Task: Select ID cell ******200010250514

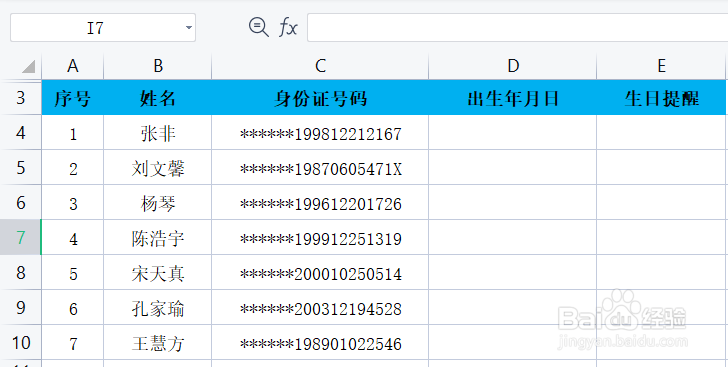Action: 320,272
